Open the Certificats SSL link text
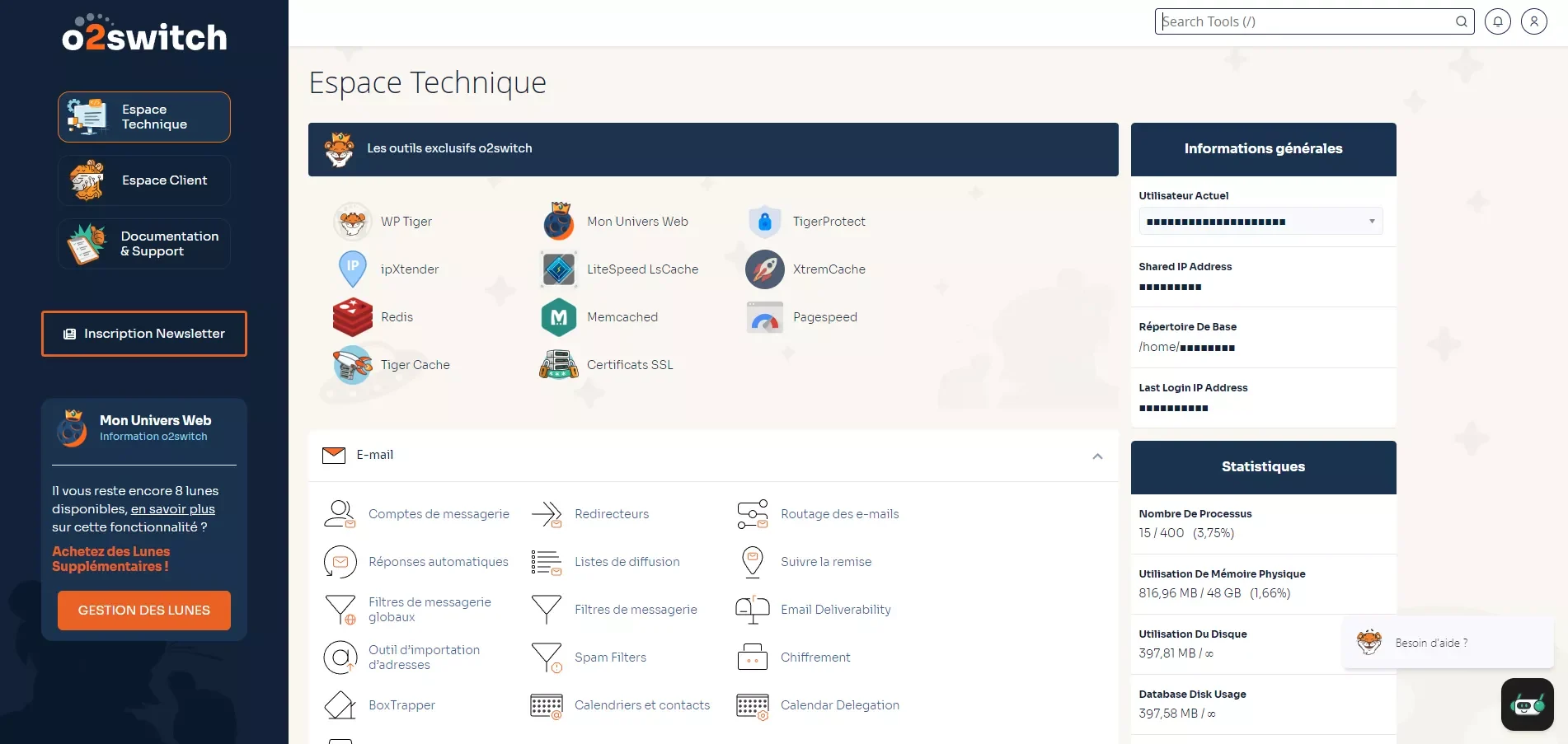 (x=630, y=365)
